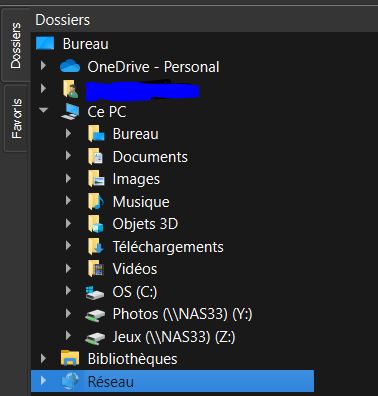Collapse the Ce PC tree node

point(43,110)
